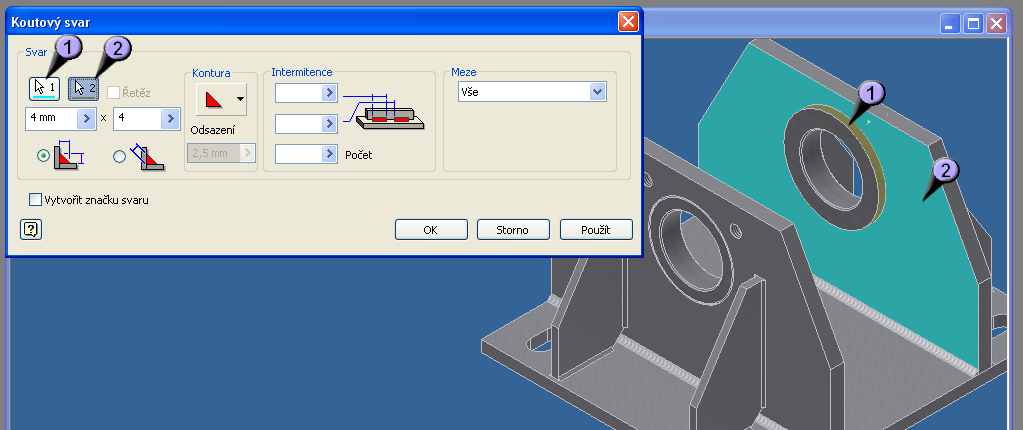Screen dimensions: 1023x430
Task: Click the red triangle Kontura shape icon
Action: coord(214,99)
